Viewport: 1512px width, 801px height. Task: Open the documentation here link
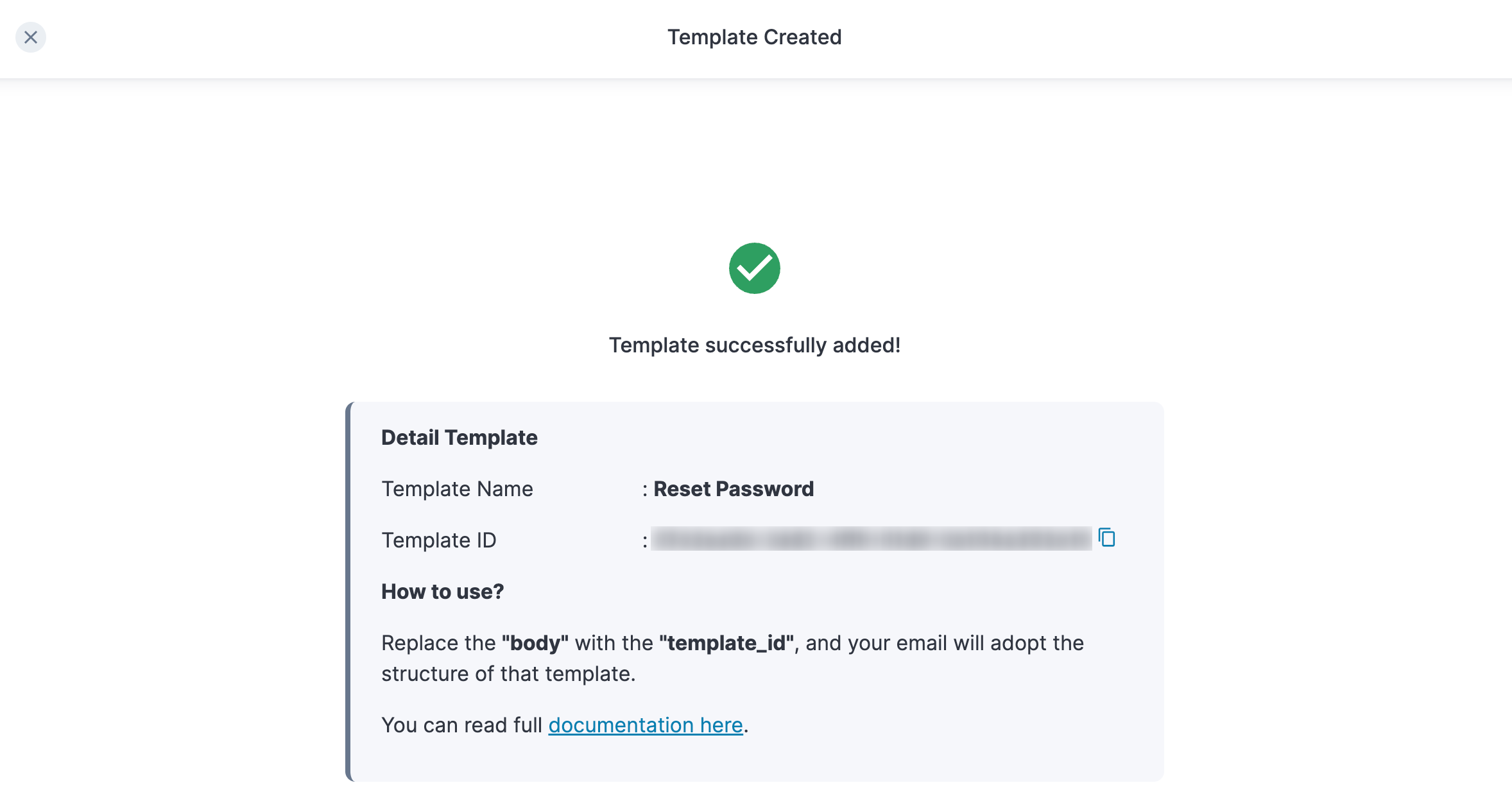645,725
